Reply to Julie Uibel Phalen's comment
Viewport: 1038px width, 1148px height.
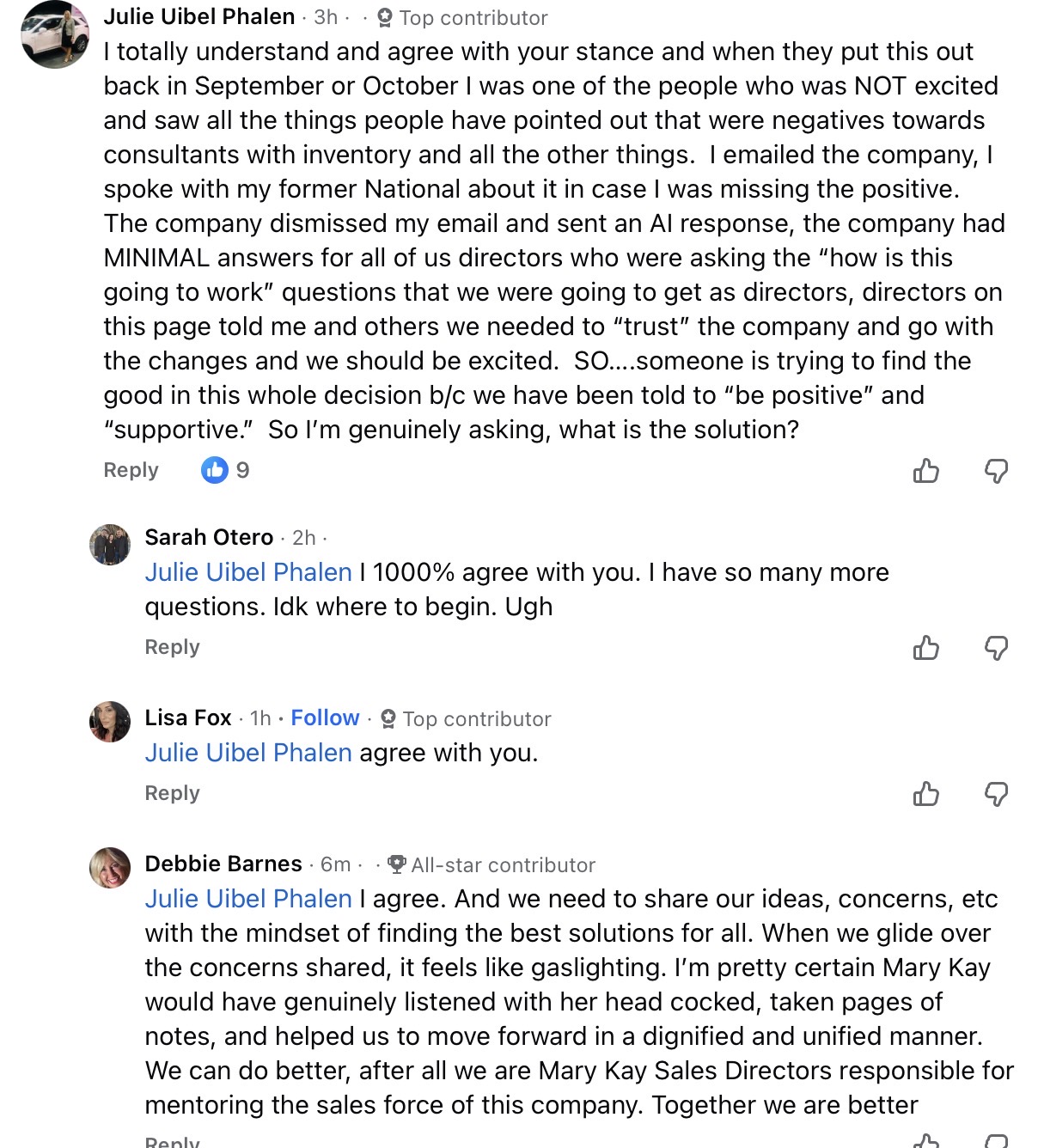[131, 470]
